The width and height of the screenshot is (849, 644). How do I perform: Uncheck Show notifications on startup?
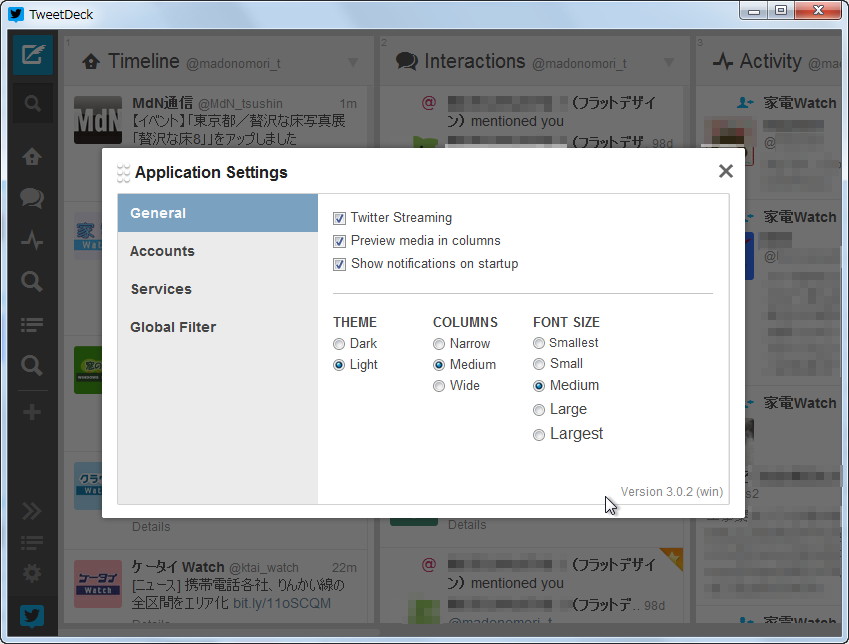(339, 264)
